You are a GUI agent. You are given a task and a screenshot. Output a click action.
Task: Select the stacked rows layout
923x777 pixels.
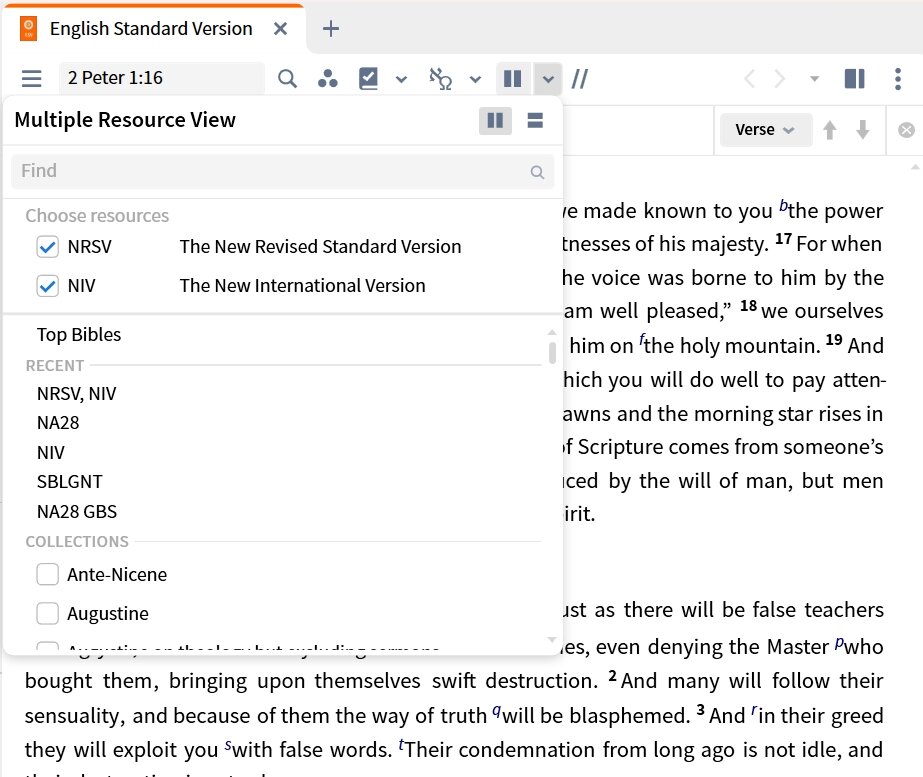(x=535, y=121)
